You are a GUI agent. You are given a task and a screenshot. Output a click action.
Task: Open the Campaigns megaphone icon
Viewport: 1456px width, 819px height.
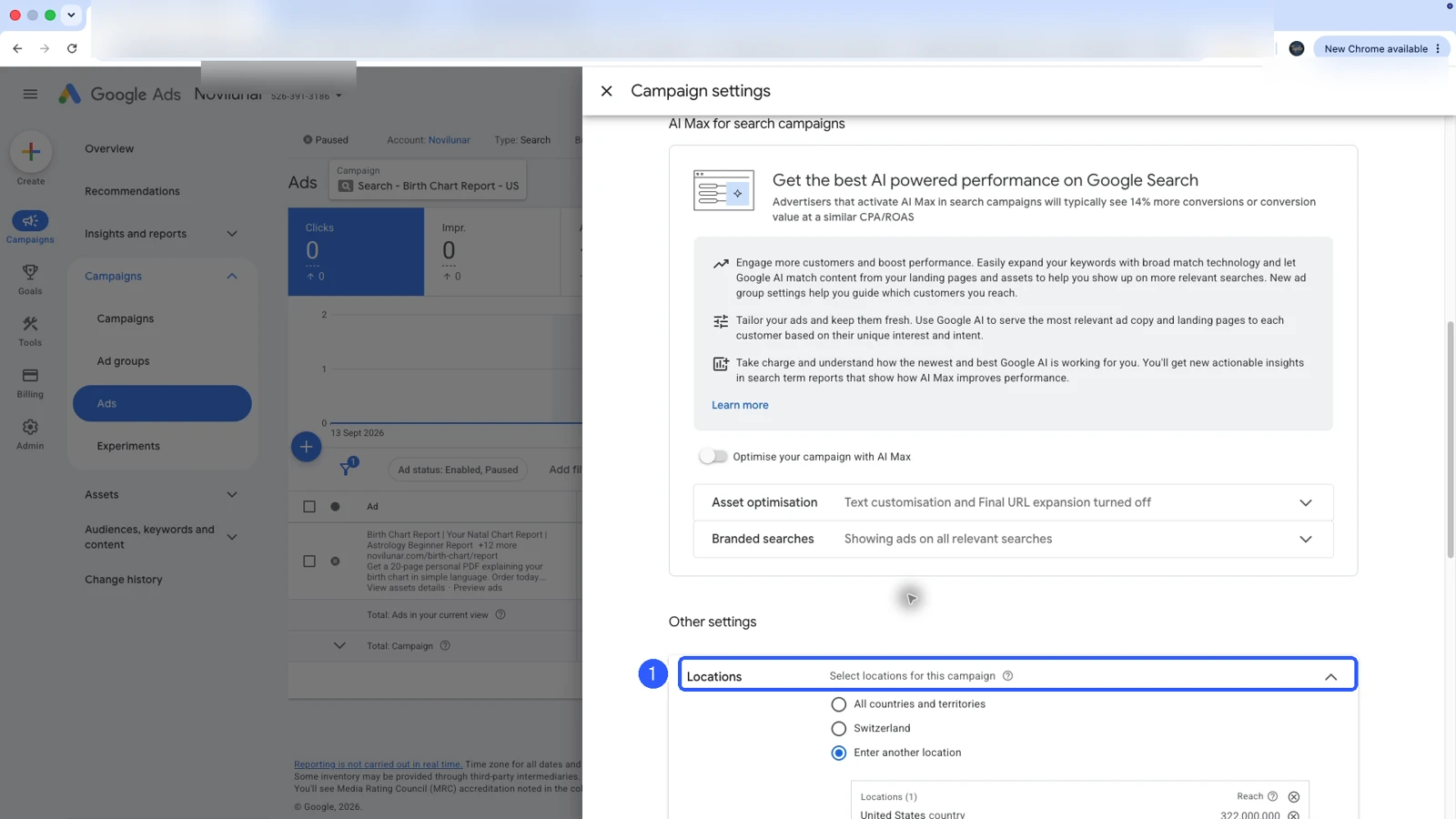(30, 221)
